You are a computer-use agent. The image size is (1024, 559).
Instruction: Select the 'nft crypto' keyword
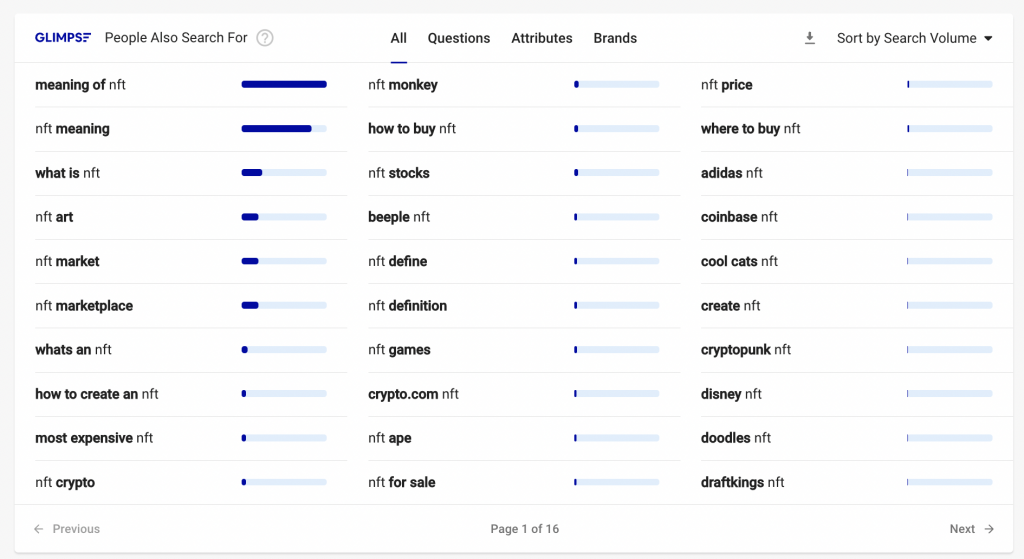(x=65, y=482)
